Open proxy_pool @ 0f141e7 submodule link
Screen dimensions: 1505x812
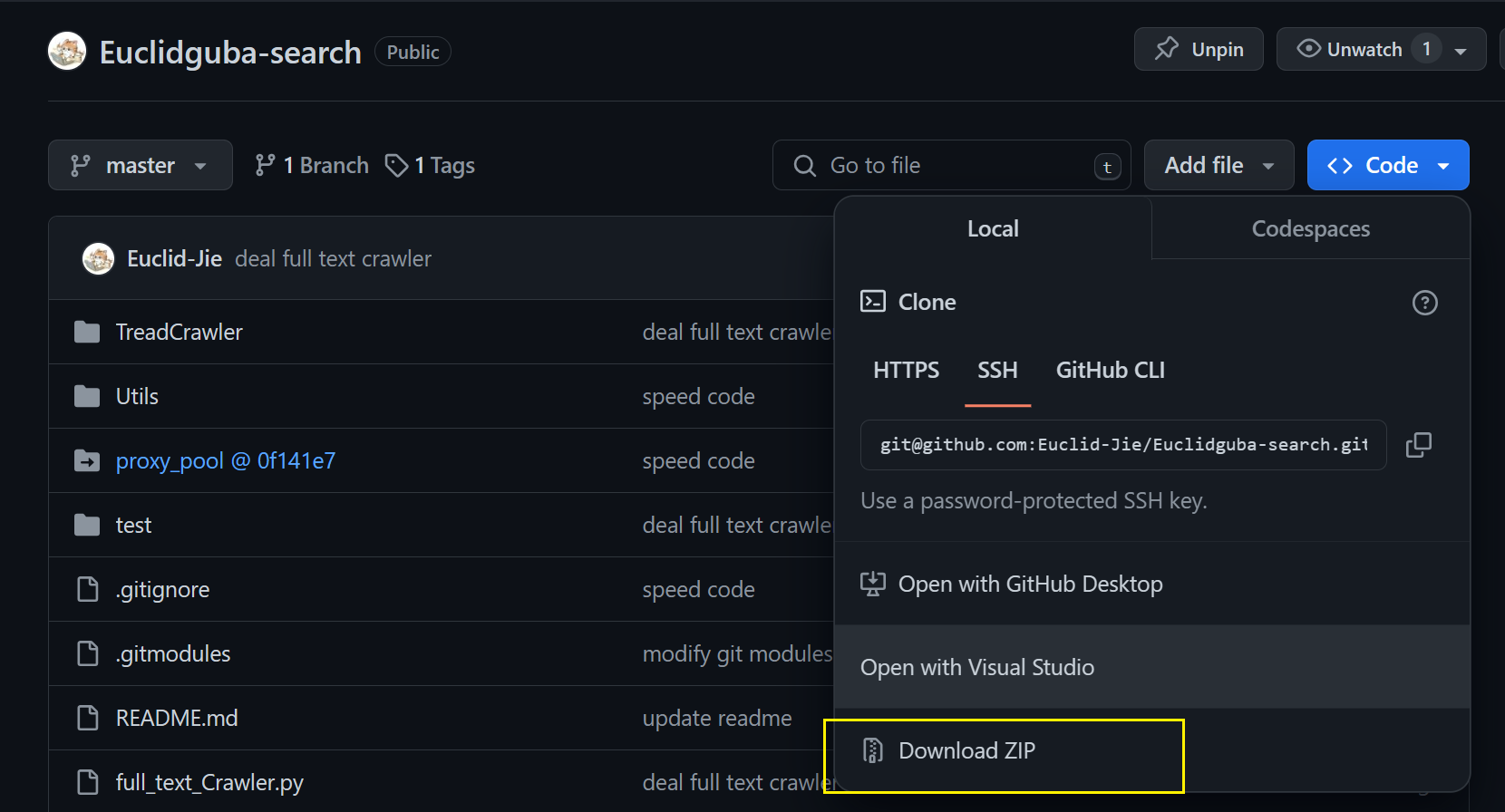pyautogui.click(x=225, y=460)
